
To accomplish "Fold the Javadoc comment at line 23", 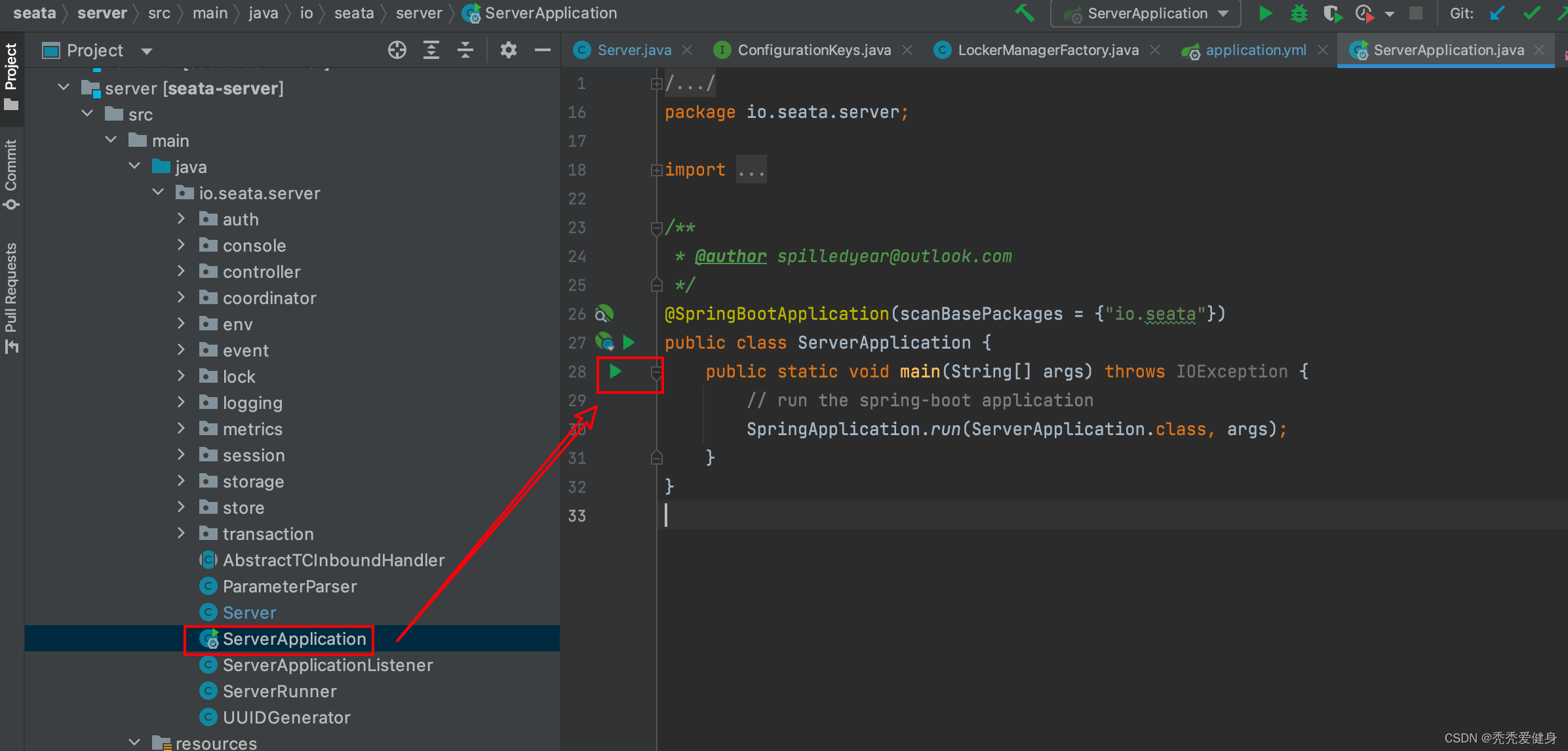I will (656, 228).
